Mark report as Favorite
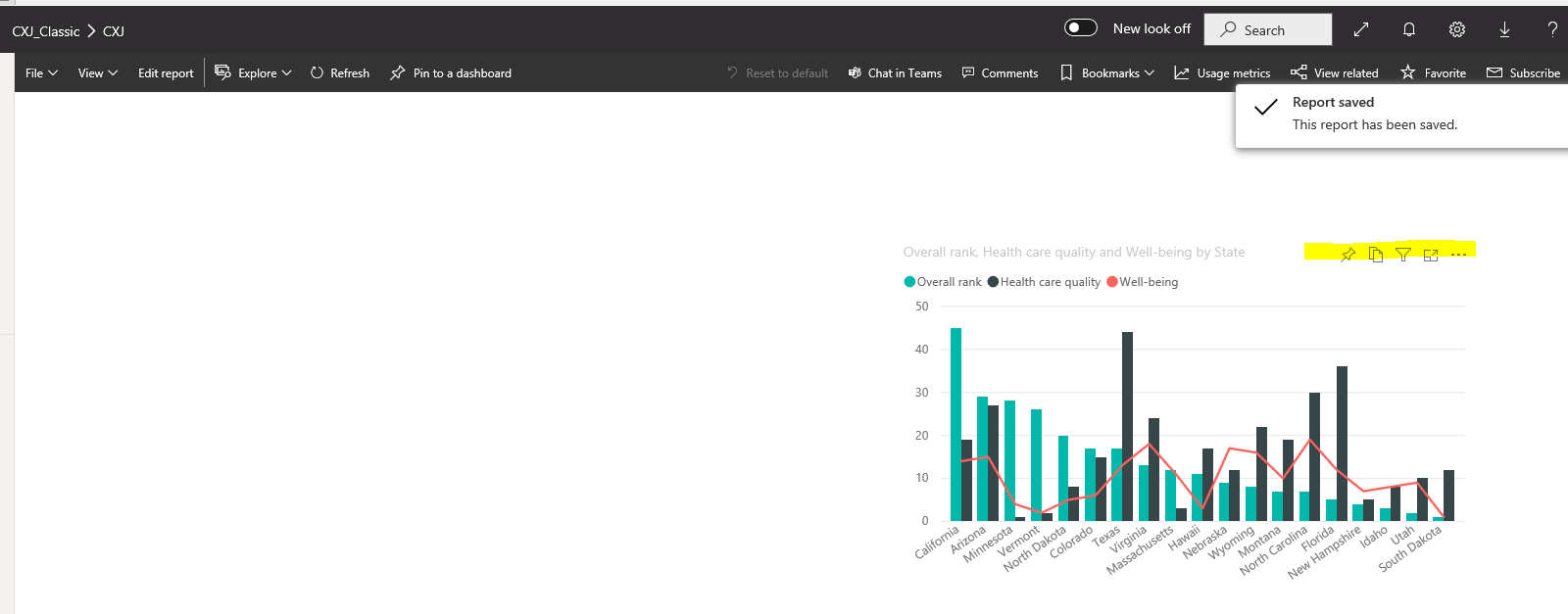The width and height of the screenshot is (1568, 614). (1433, 73)
